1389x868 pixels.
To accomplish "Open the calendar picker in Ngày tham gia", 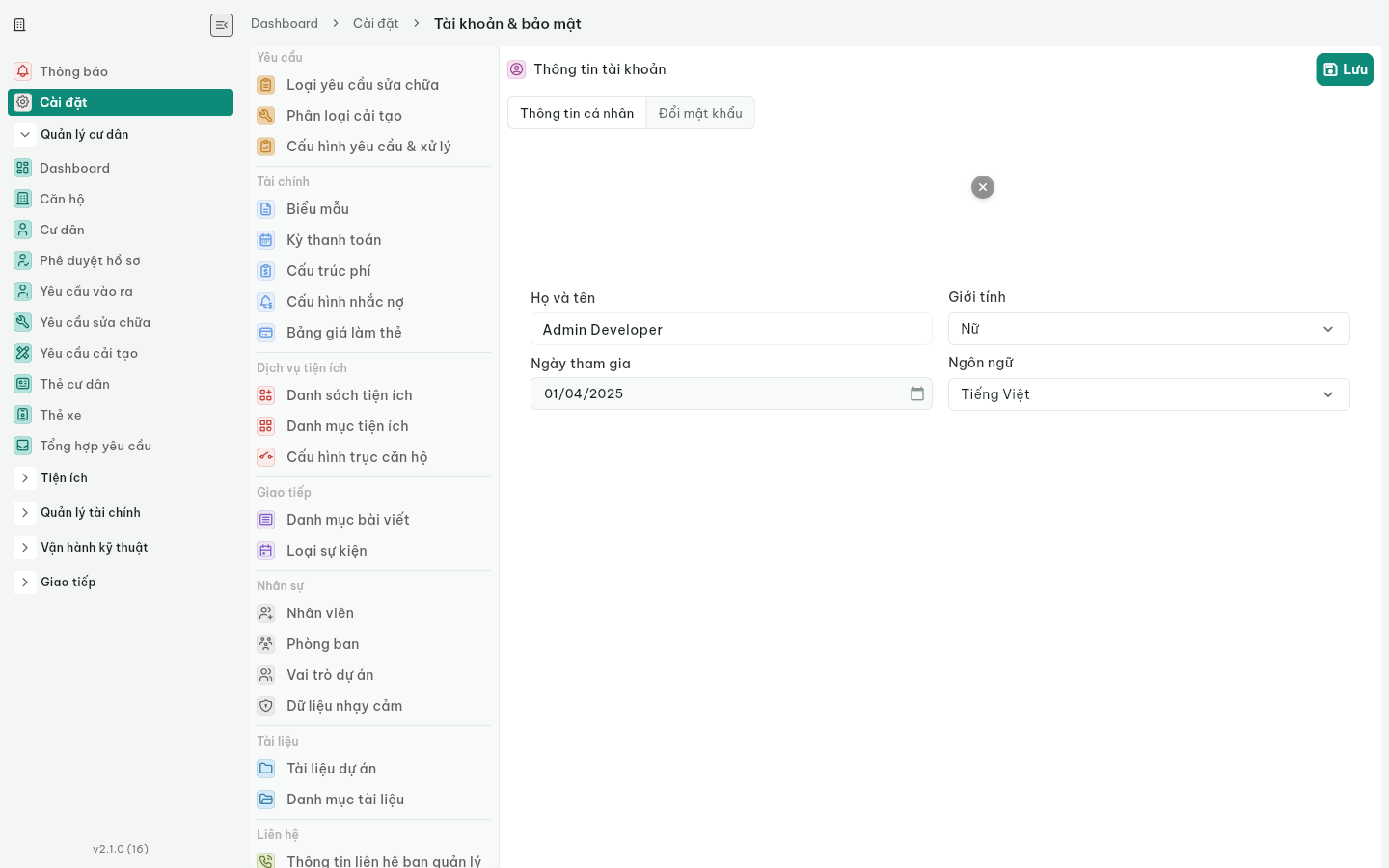I will click(x=917, y=393).
